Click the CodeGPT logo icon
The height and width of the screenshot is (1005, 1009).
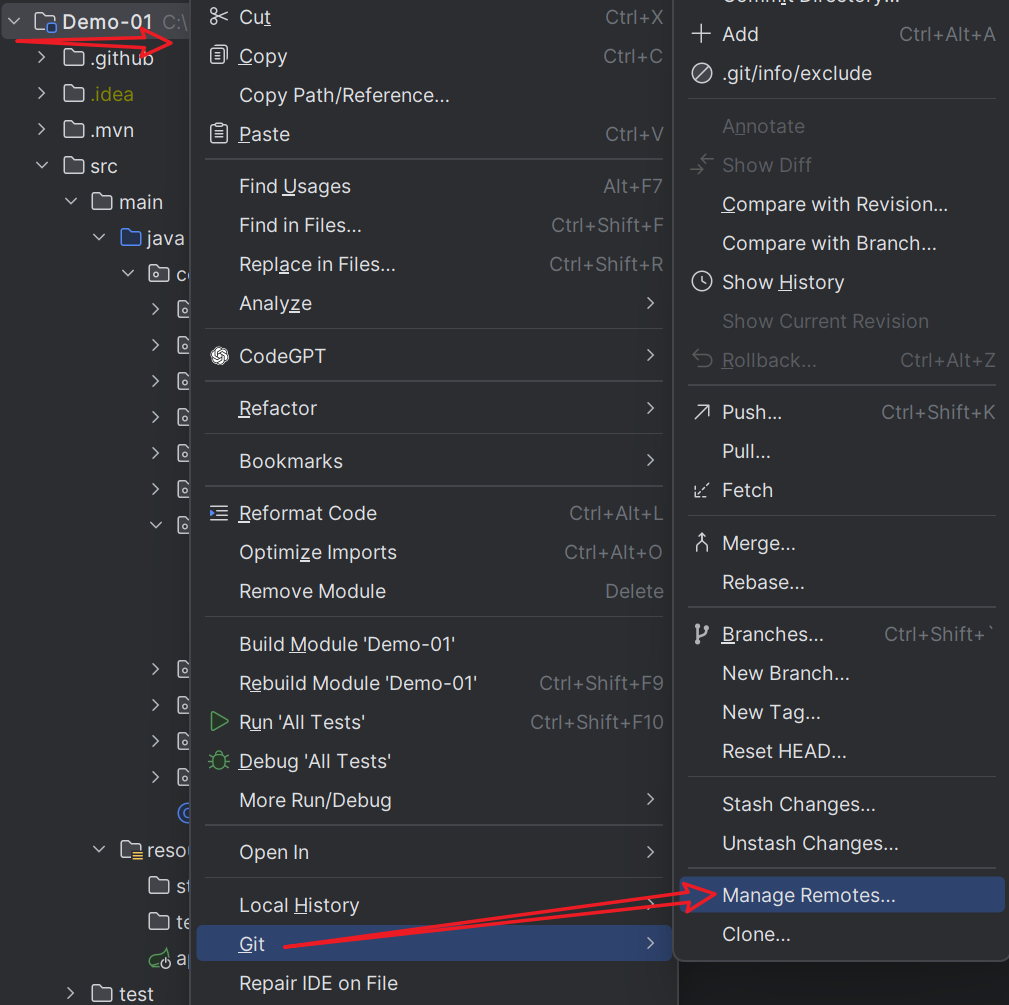219,356
